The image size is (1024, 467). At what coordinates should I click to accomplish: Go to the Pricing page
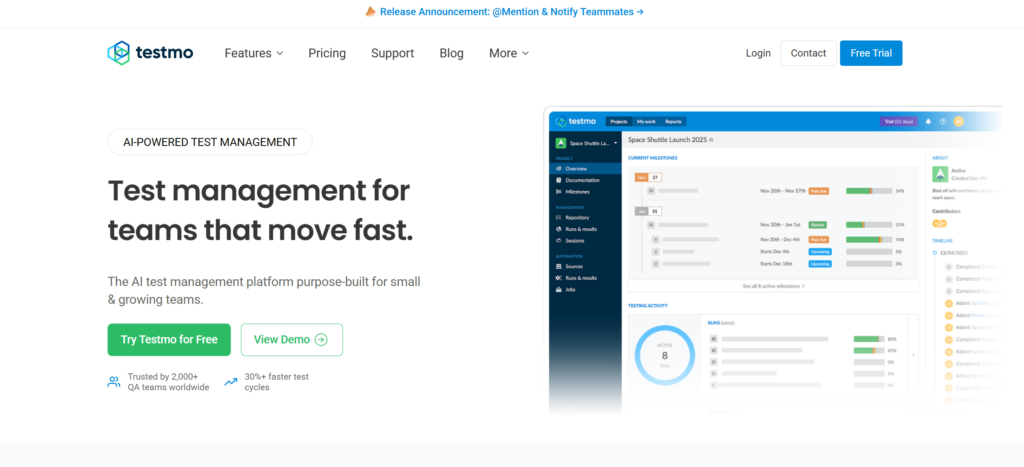(x=327, y=54)
